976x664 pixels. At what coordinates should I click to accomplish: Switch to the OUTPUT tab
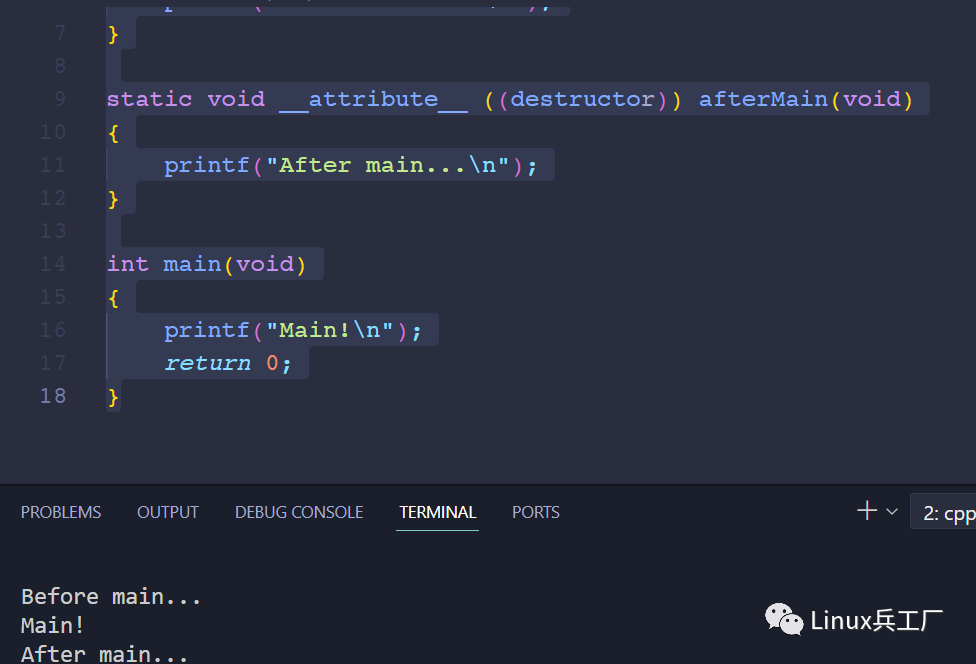click(x=167, y=512)
